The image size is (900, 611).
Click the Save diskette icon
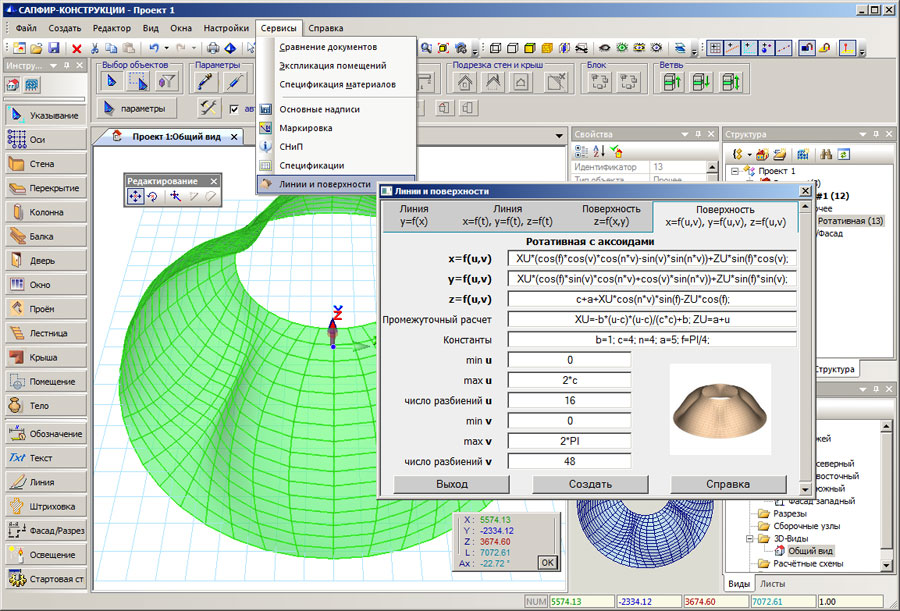(x=55, y=48)
